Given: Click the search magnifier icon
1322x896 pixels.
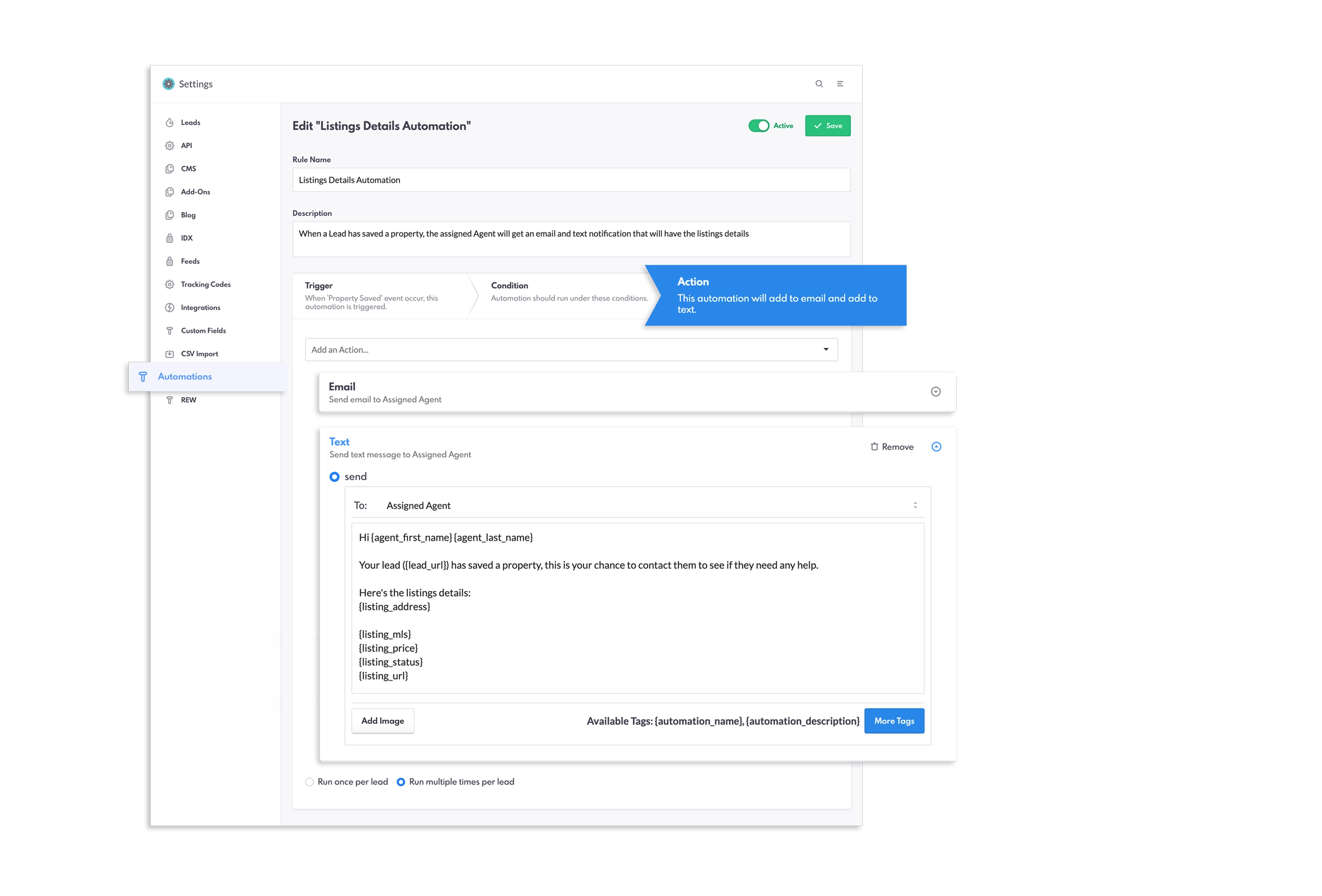Looking at the screenshot, I should click(x=819, y=84).
